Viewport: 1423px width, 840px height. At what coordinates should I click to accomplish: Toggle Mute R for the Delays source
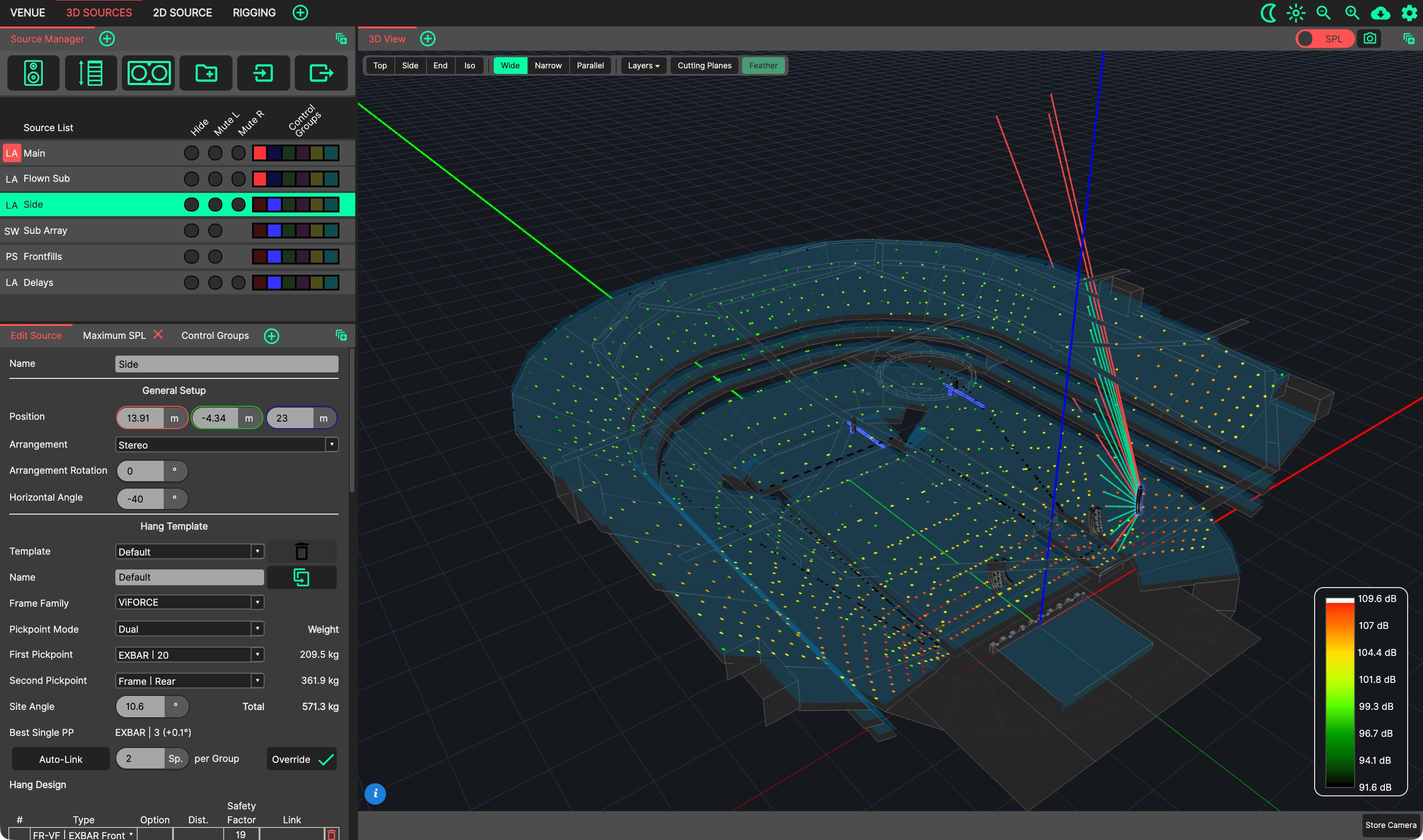(x=239, y=283)
